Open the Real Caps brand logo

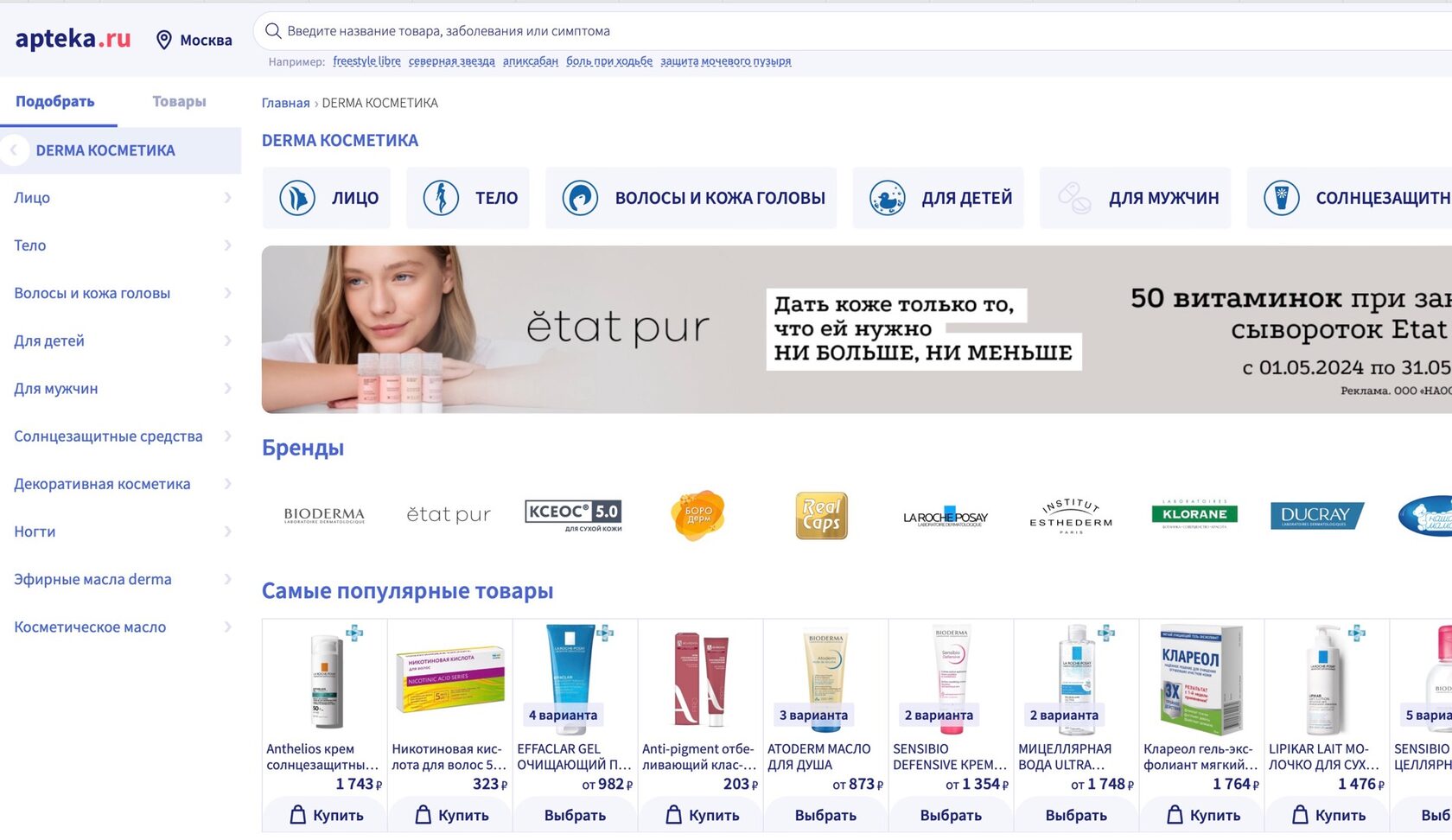click(822, 515)
